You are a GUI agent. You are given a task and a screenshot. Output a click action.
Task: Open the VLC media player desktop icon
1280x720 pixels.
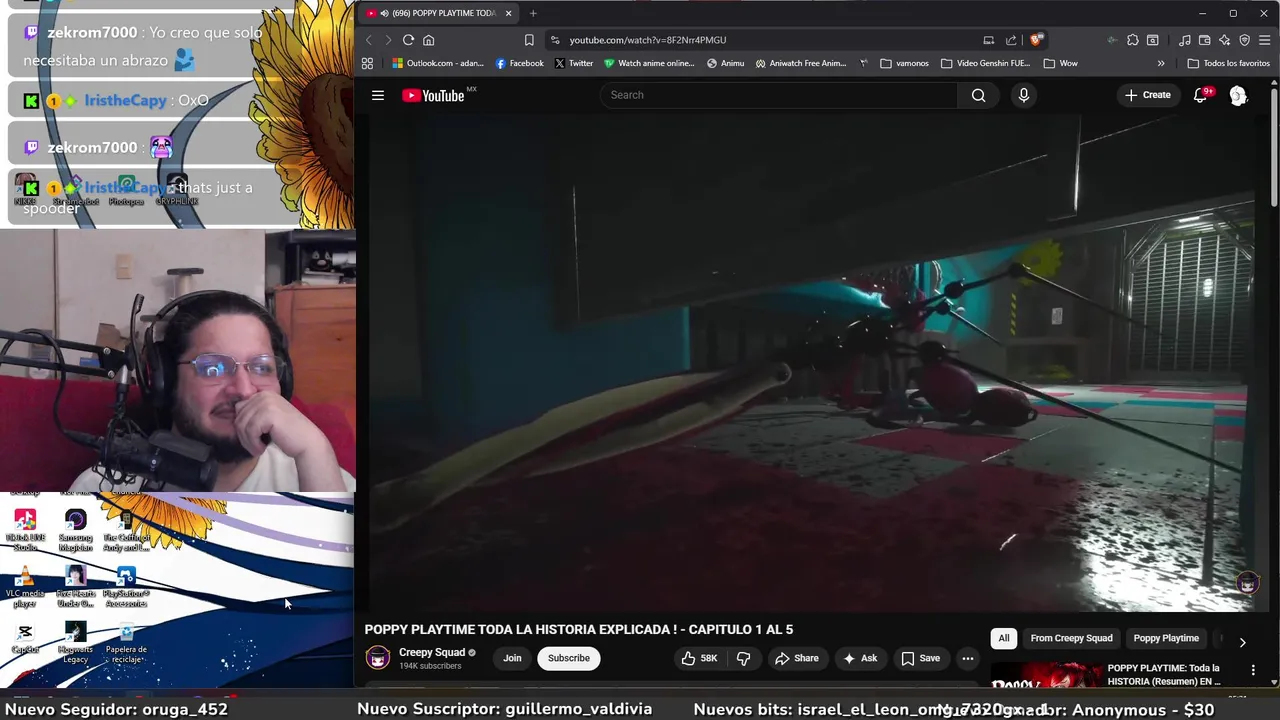(25, 587)
